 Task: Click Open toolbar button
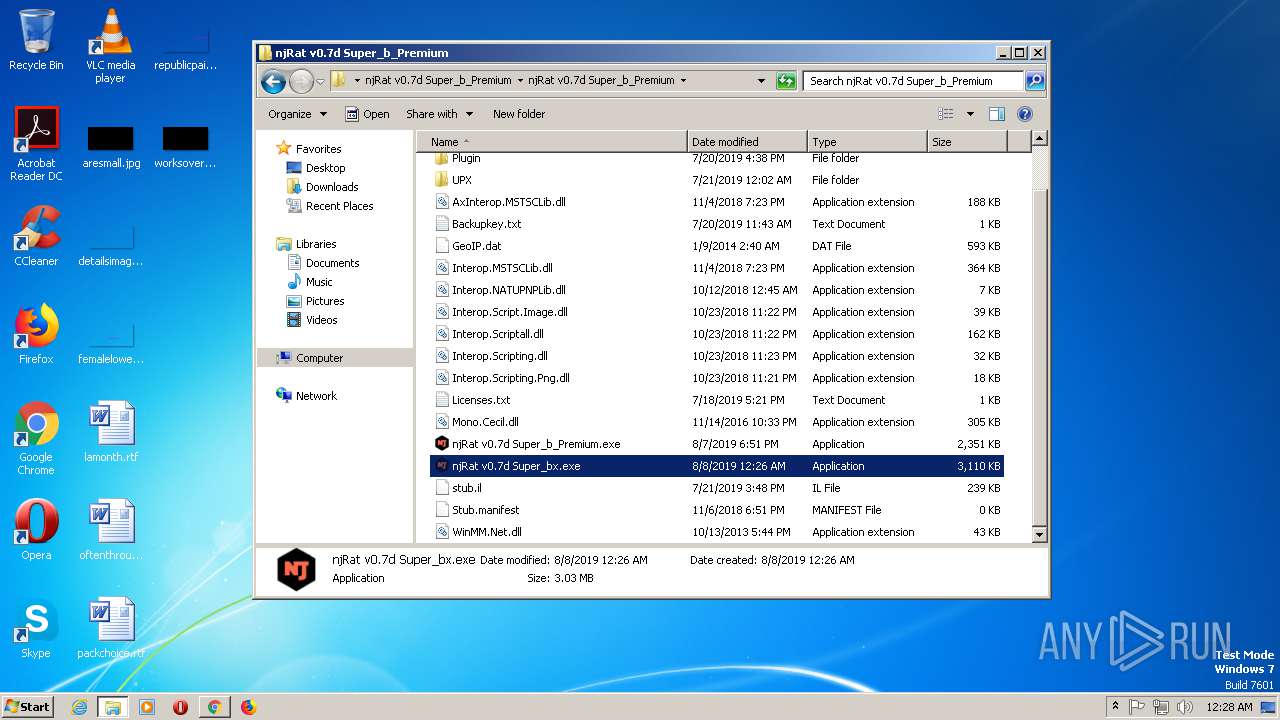click(x=367, y=114)
